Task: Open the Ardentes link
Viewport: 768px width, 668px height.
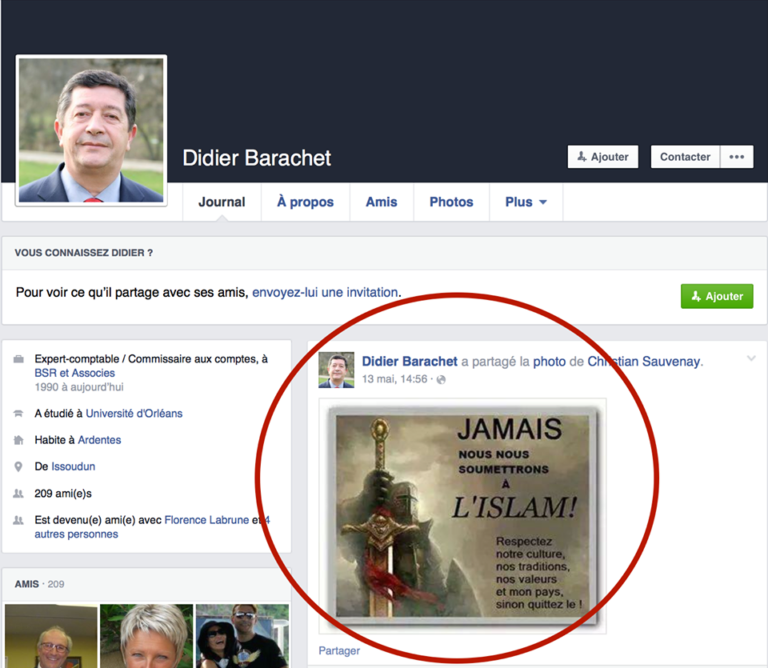Action: pos(99,440)
